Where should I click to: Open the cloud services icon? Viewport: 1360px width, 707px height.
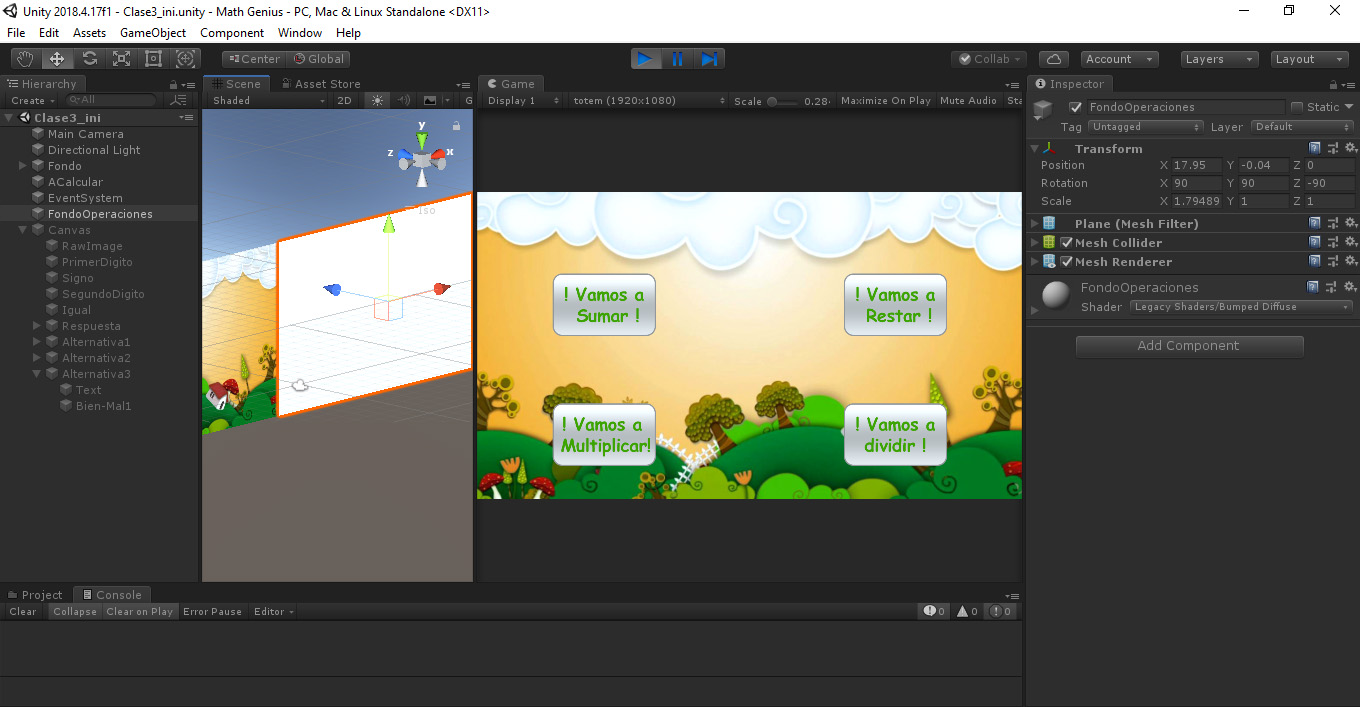[1054, 59]
